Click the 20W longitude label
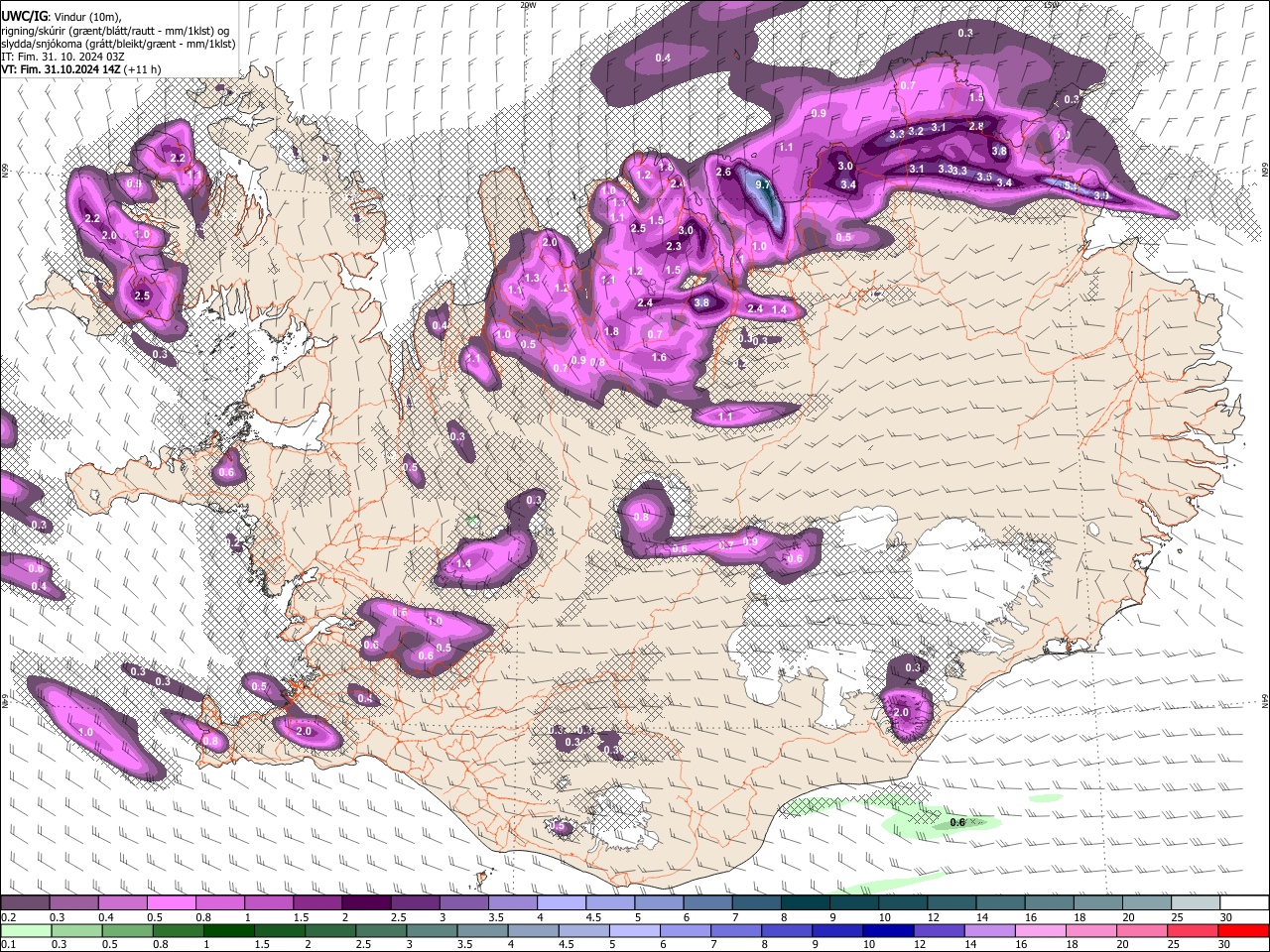The width and height of the screenshot is (1270, 952). pyautogui.click(x=528, y=5)
